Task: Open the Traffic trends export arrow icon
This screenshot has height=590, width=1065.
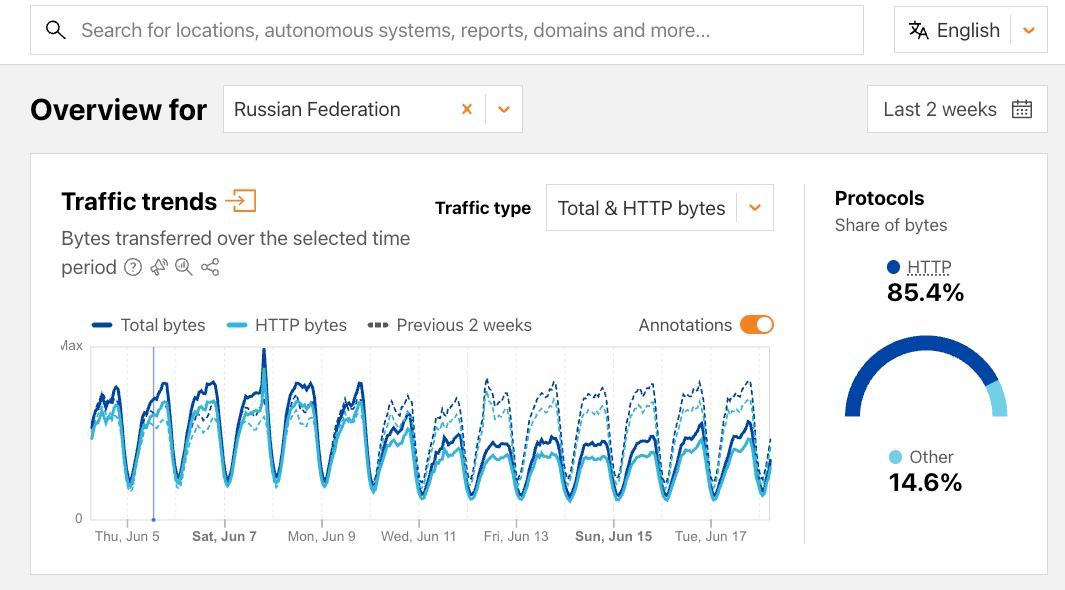Action: tap(241, 201)
